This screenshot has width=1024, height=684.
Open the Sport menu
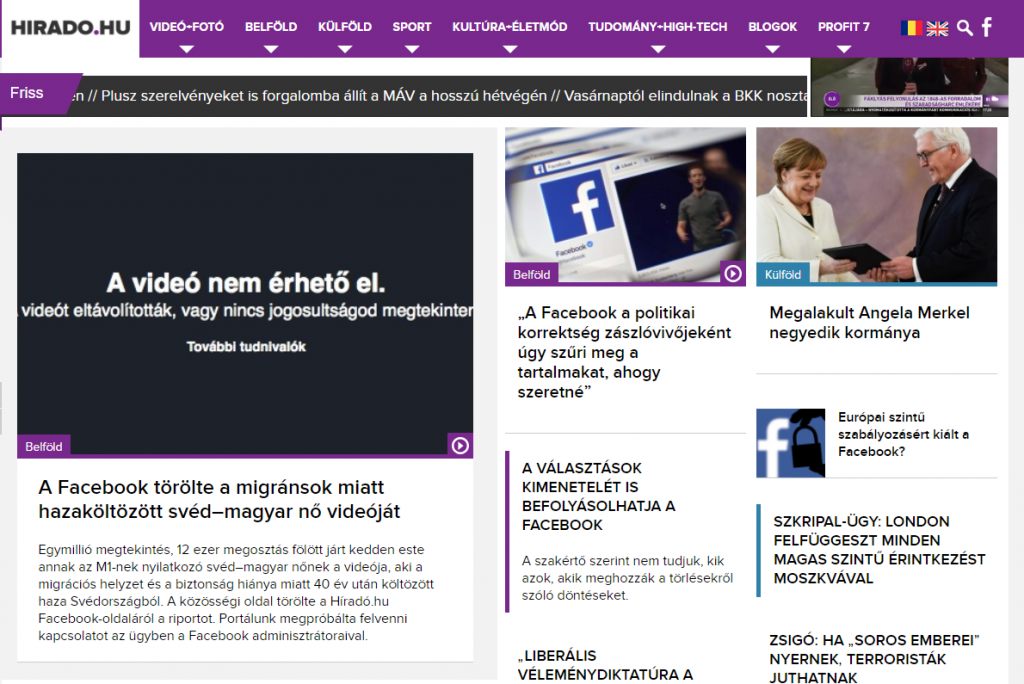[x=412, y=27]
